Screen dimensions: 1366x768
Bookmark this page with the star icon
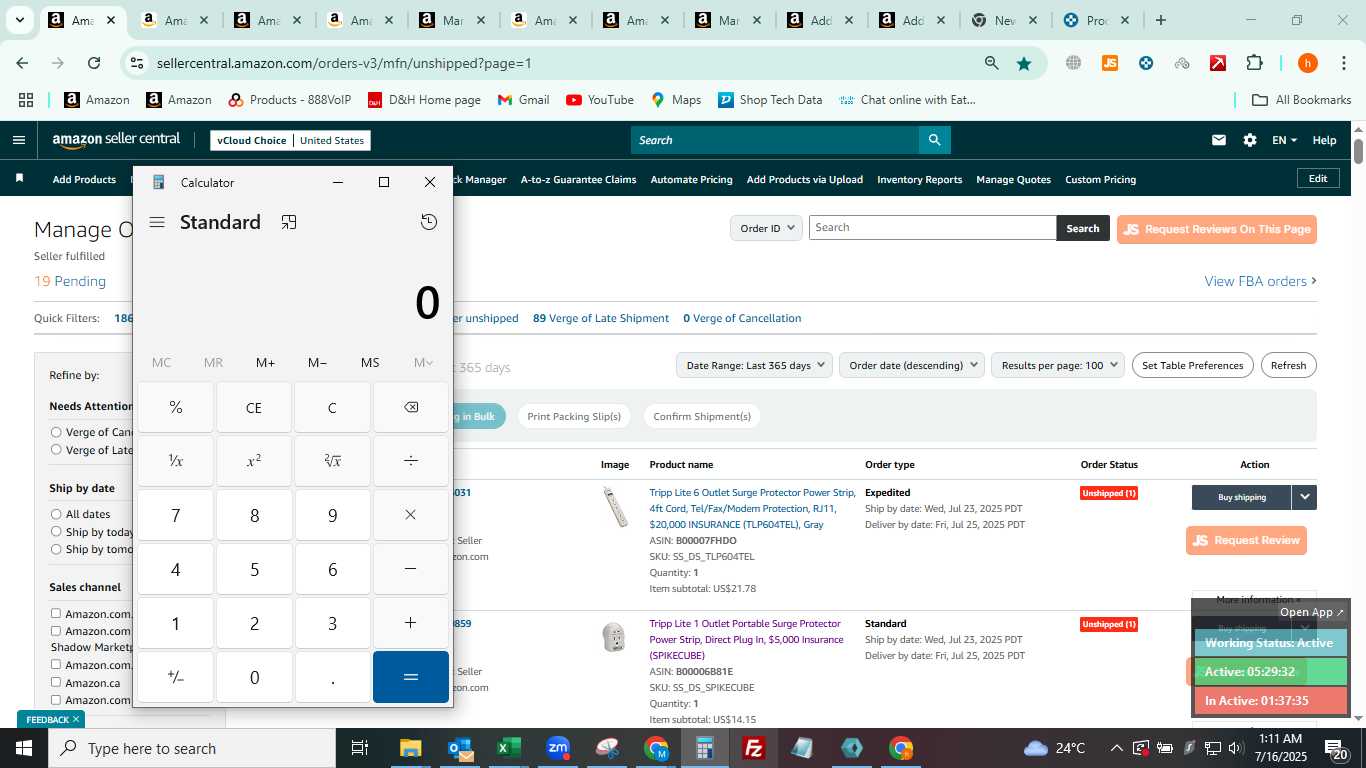pyautogui.click(x=1024, y=63)
